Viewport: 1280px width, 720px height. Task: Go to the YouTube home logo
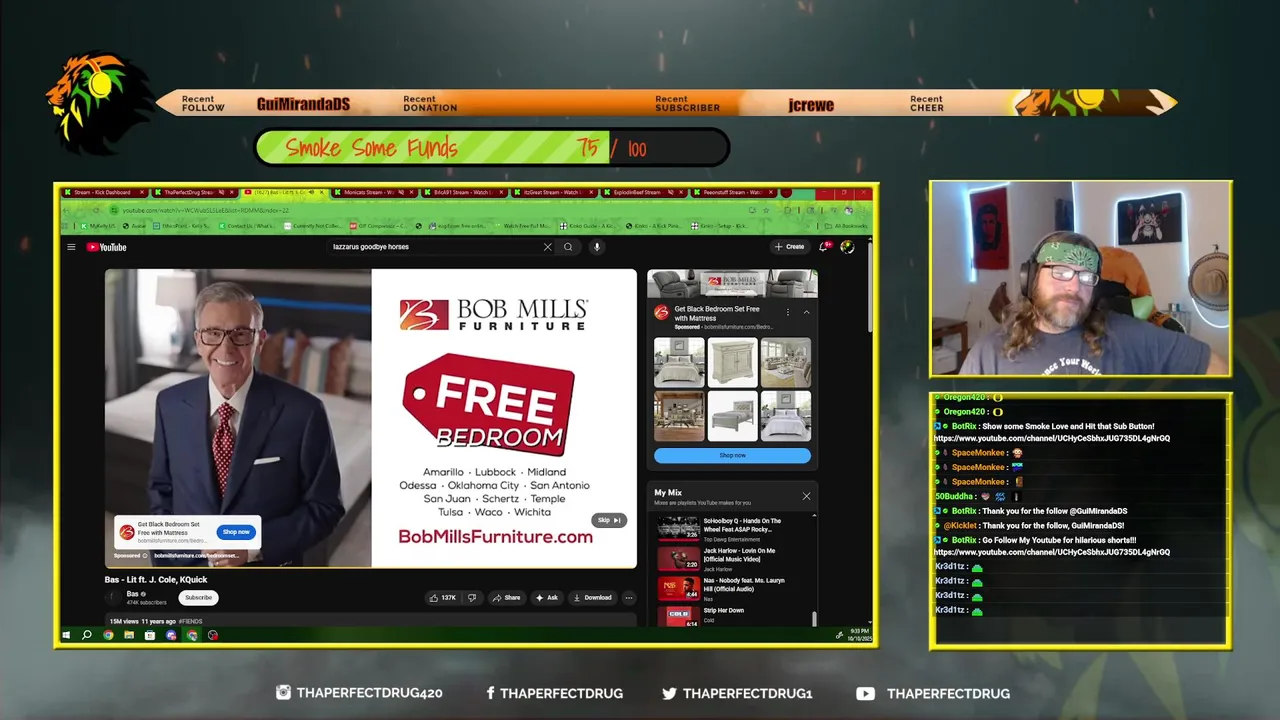pyautogui.click(x=106, y=247)
